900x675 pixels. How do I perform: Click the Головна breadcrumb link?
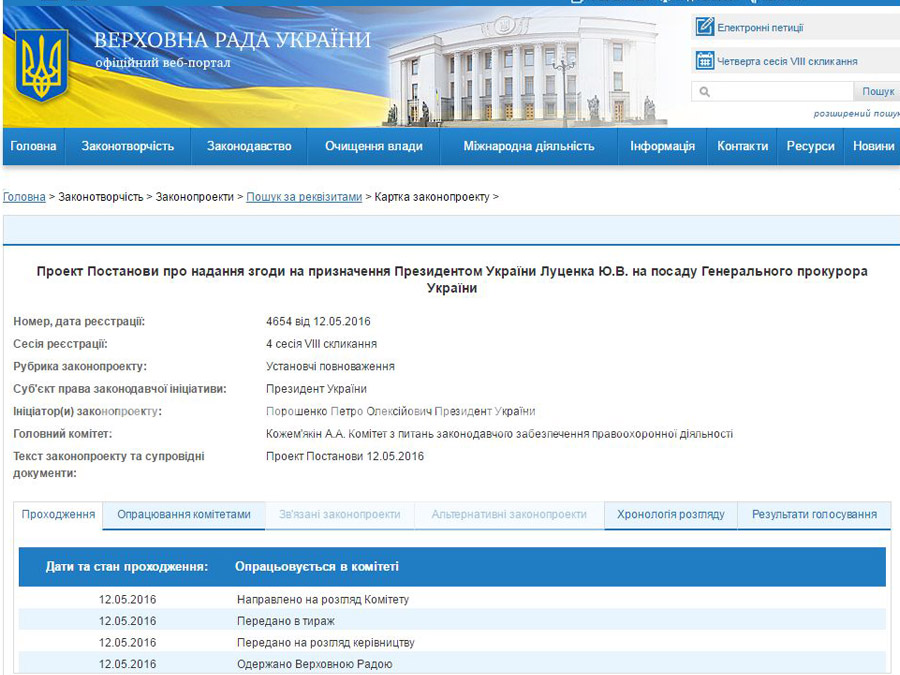tap(24, 197)
